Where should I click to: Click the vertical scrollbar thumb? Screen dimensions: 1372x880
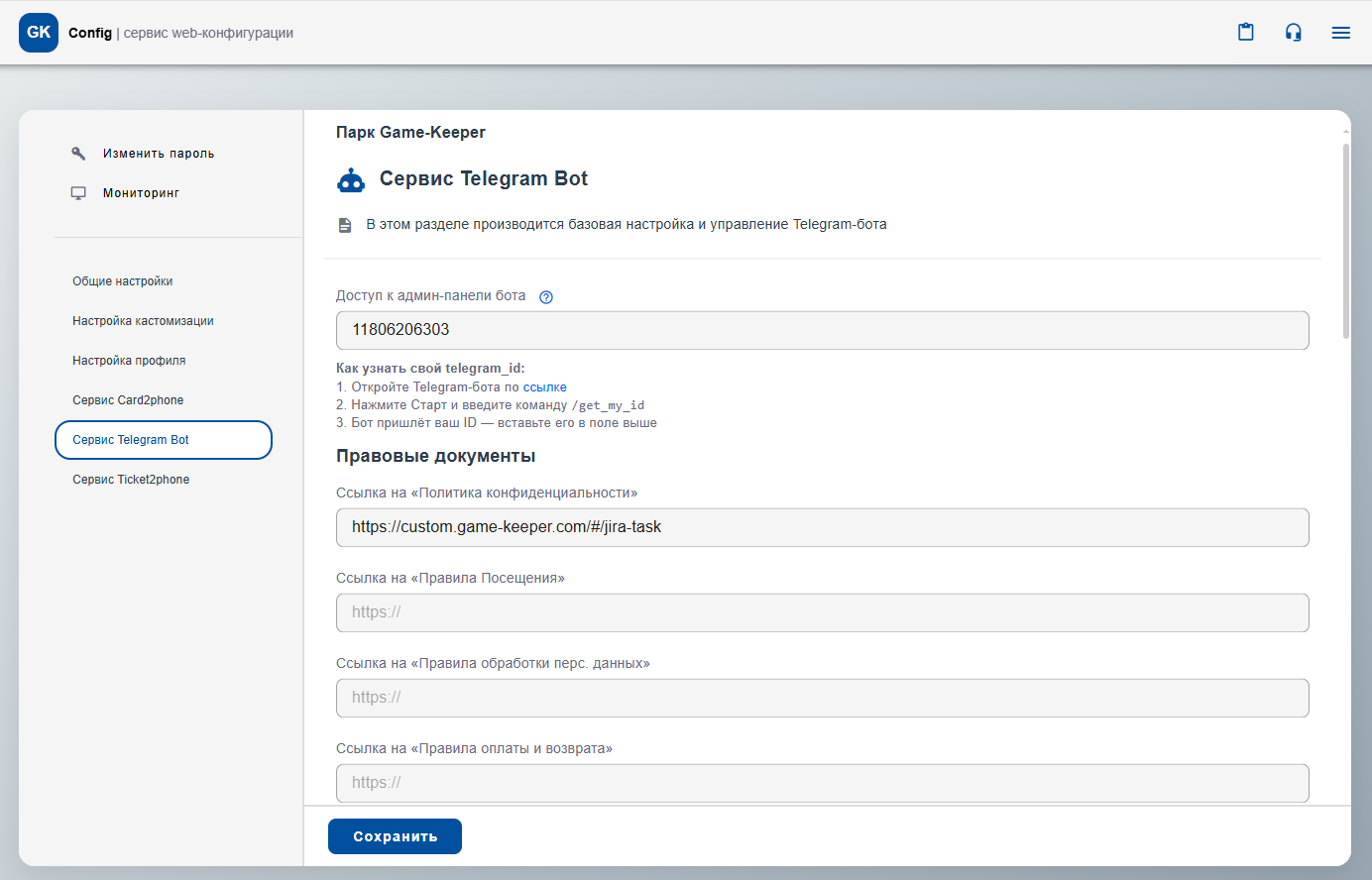click(1346, 241)
